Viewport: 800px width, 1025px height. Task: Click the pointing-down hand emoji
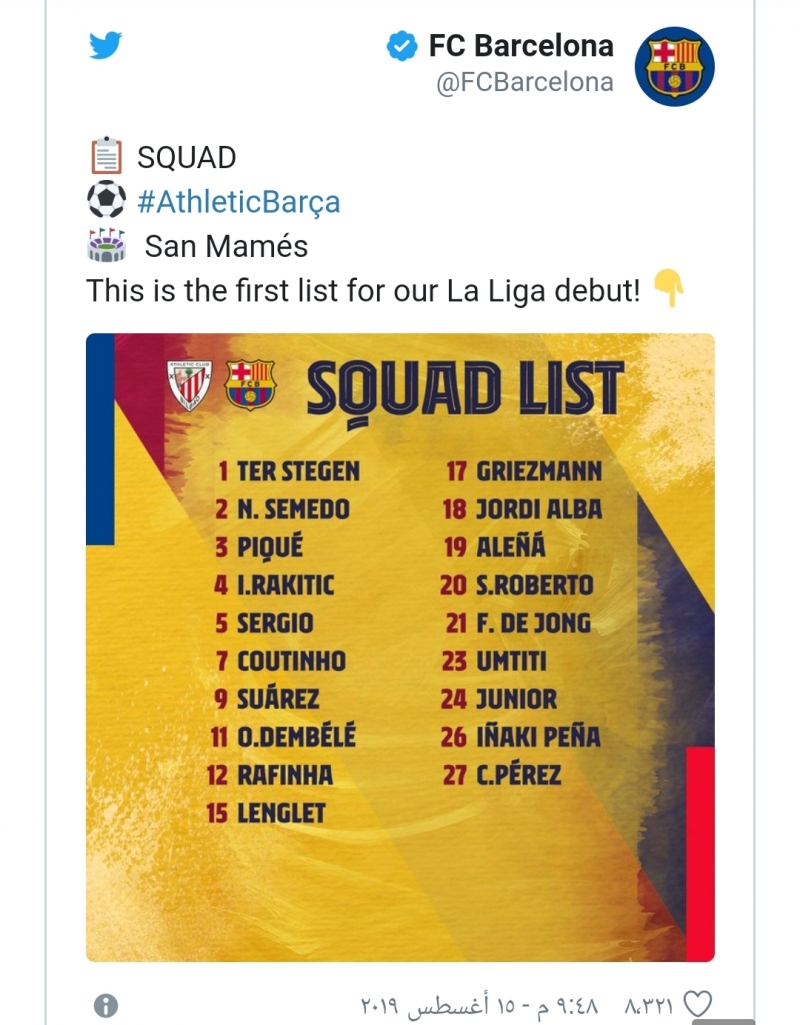[x=669, y=290]
